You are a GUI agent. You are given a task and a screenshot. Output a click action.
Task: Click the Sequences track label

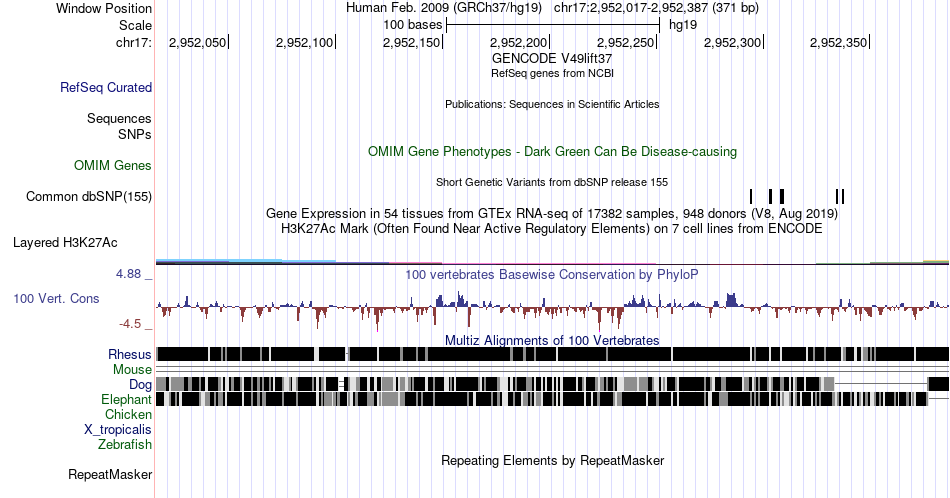(119, 118)
